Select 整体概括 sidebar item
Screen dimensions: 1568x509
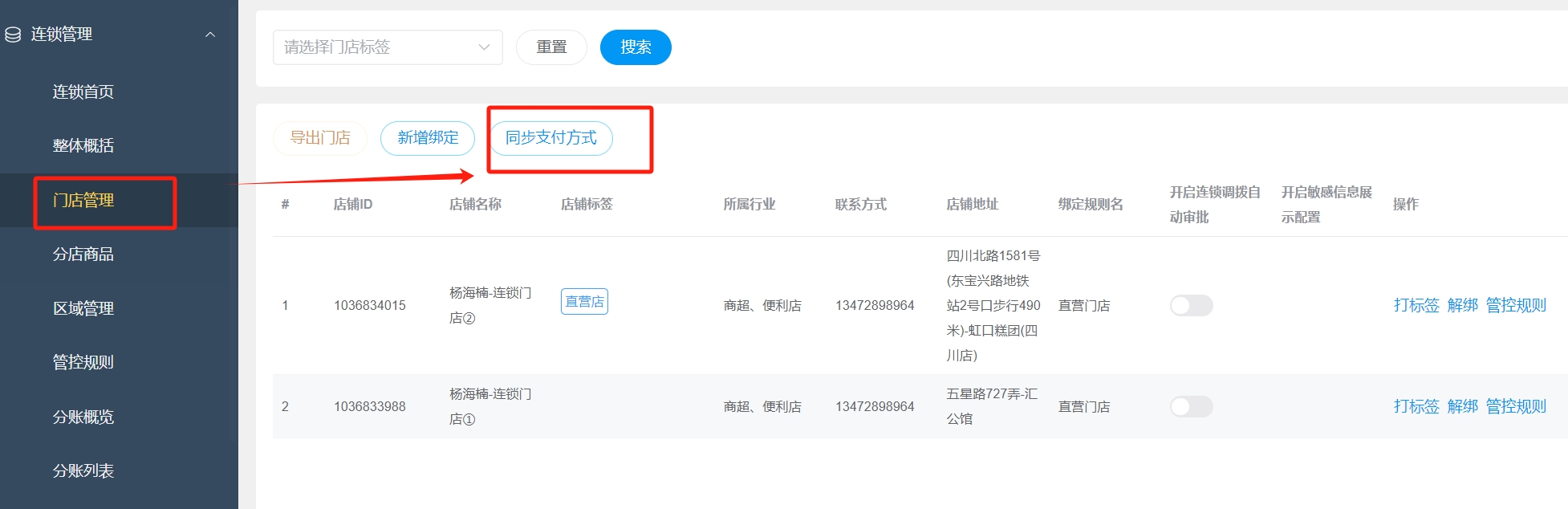click(x=83, y=145)
